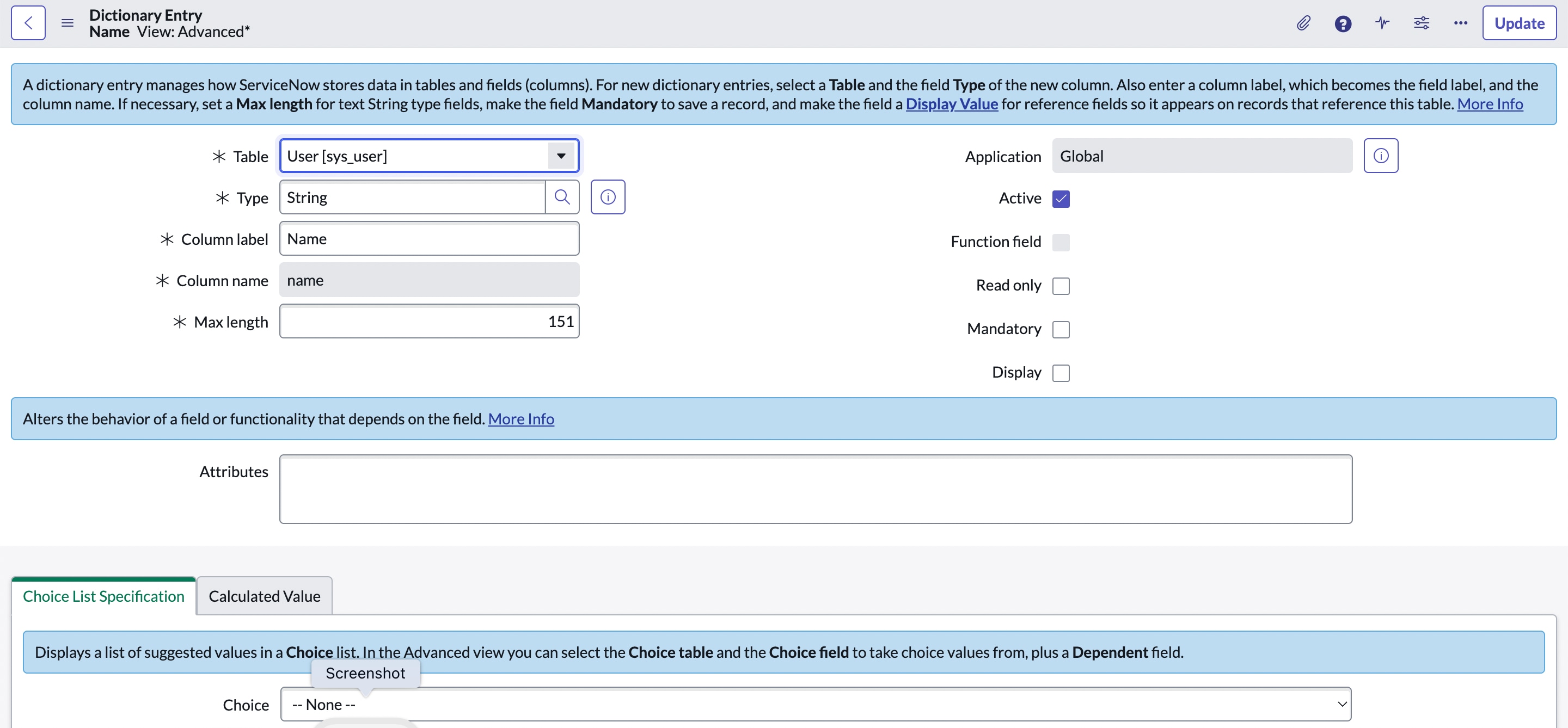Viewport: 1568px width, 728px height.
Task: Click the Type input field String
Action: [x=412, y=197]
